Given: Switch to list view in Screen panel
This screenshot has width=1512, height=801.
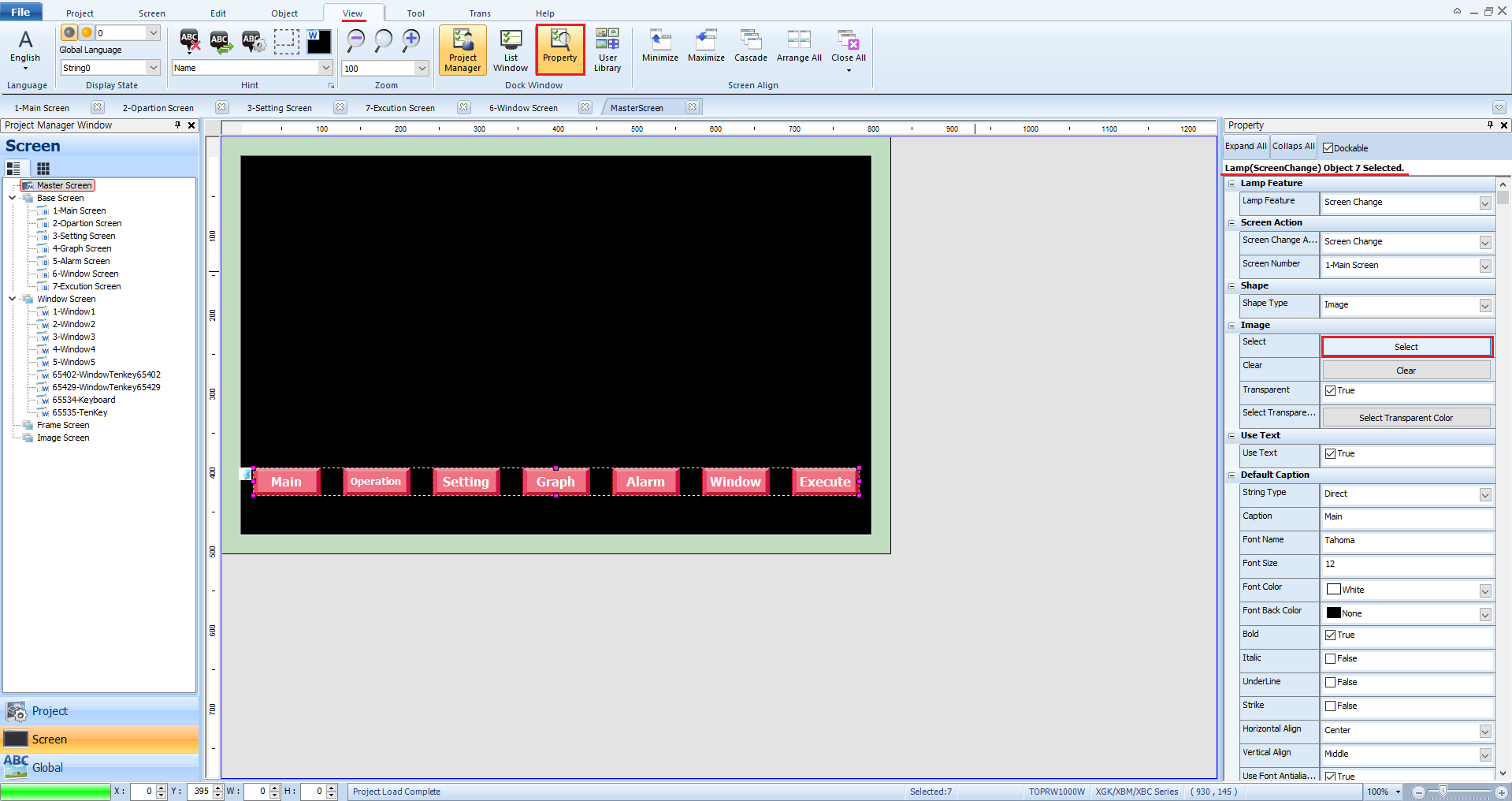Looking at the screenshot, I should (13, 168).
